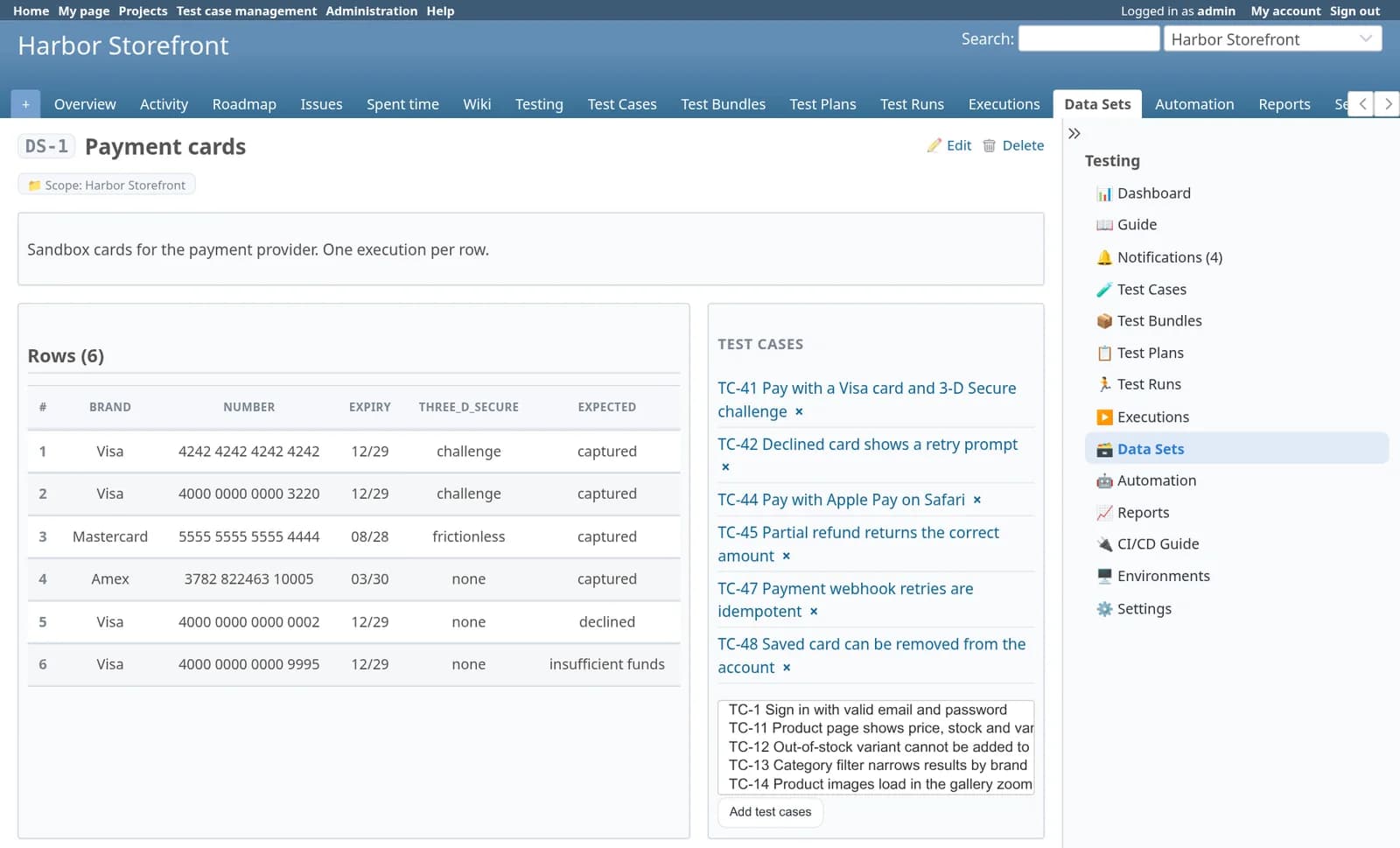Remove TC-44 Apple Pay test case link
Viewport: 1400px width, 848px height.
point(977,501)
